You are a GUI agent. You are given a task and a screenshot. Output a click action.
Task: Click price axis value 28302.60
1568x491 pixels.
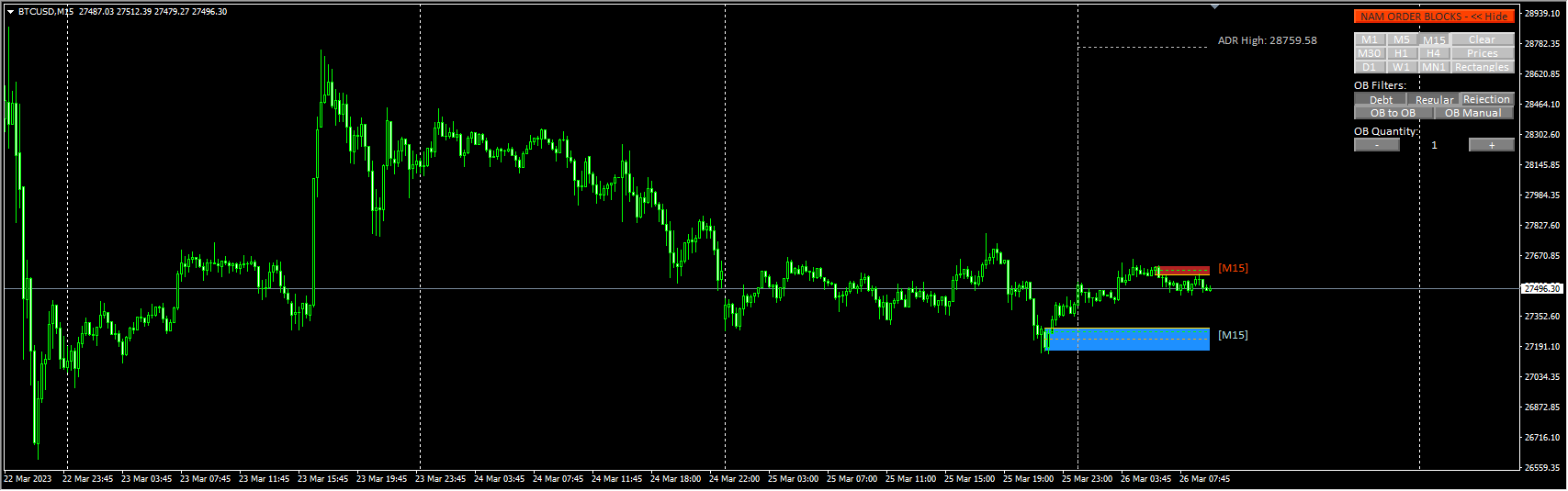tap(1542, 135)
